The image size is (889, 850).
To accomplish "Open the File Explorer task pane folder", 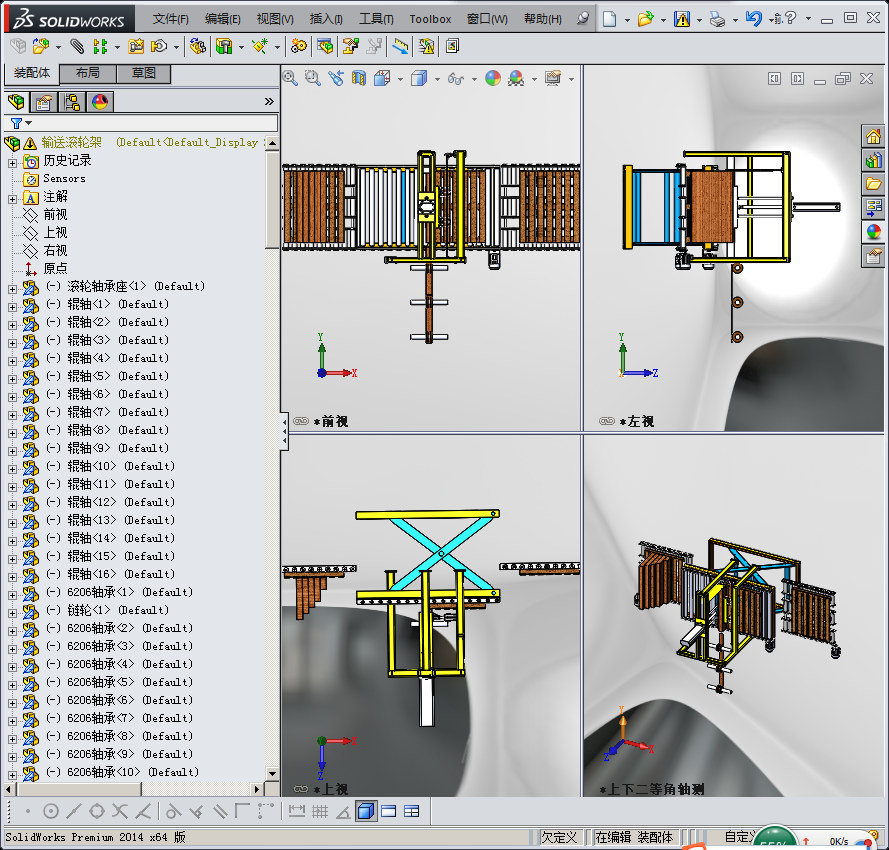I will tap(873, 184).
